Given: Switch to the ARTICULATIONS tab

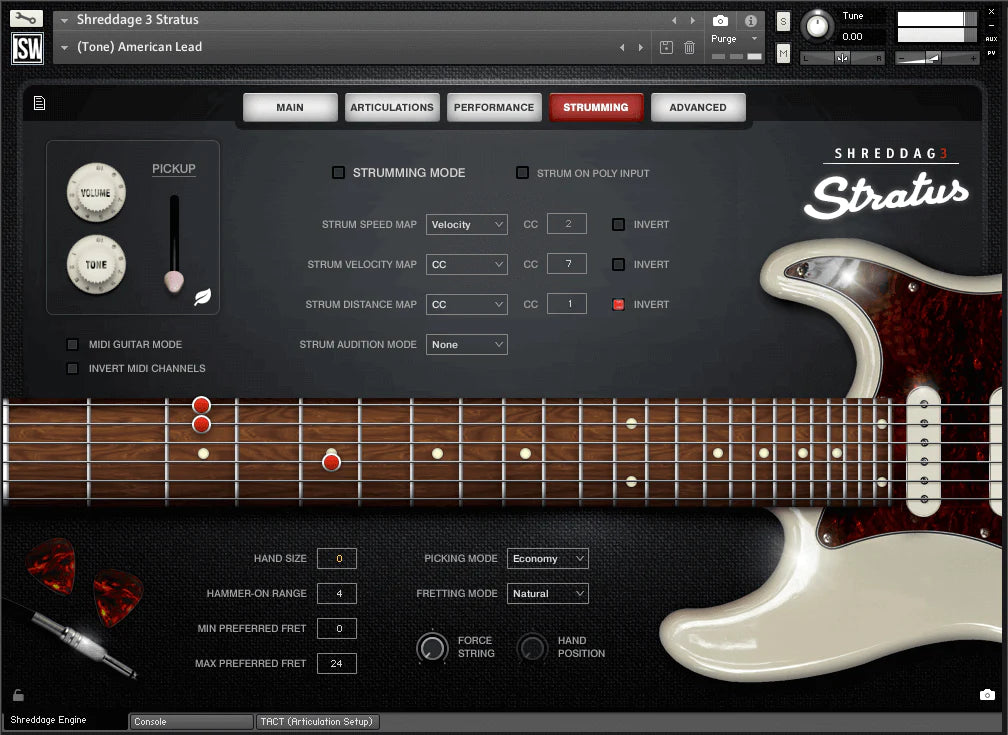Looking at the screenshot, I should (392, 107).
